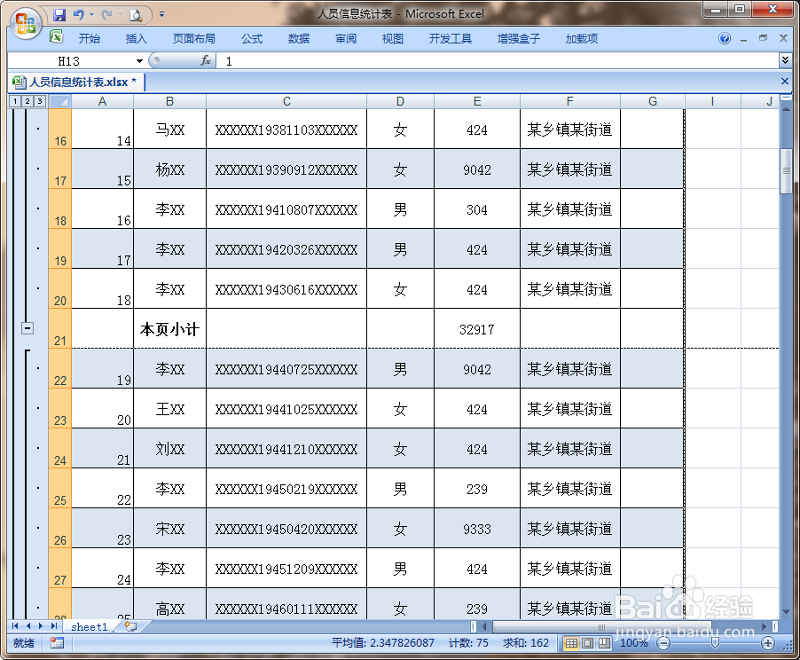The image size is (800, 660).
Task: Show outline level 3
Action: point(40,101)
